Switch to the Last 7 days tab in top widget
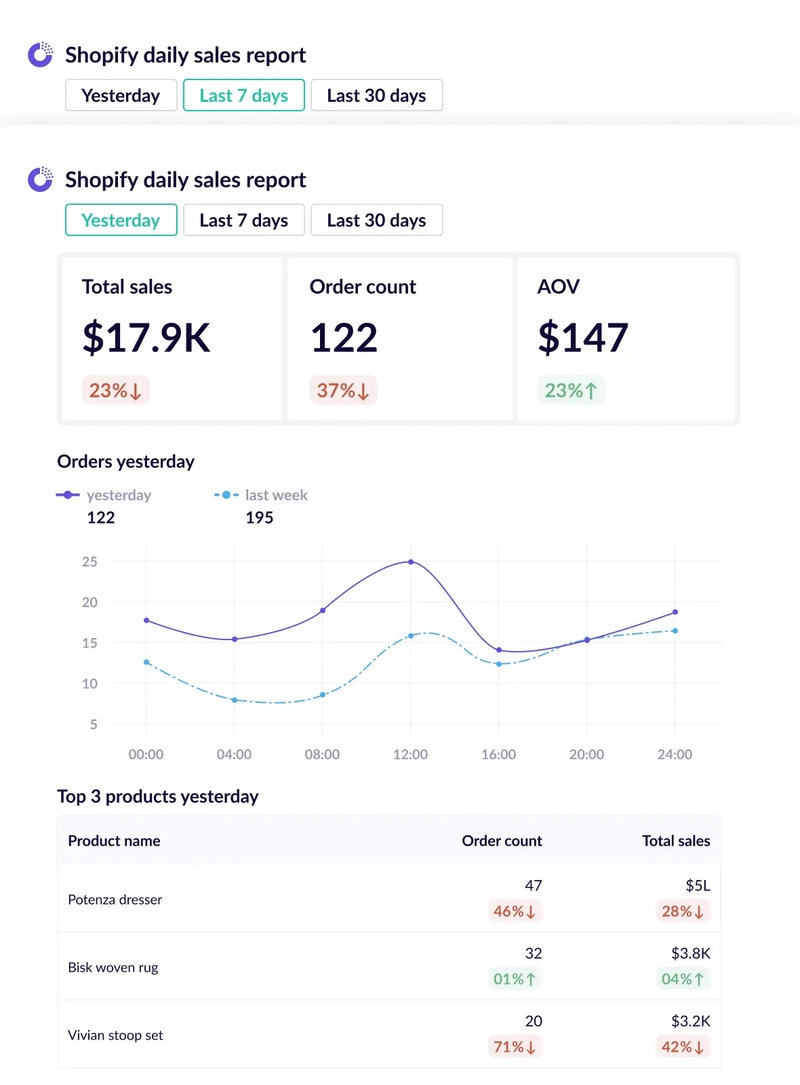This screenshot has width=800, height=1085. click(243, 95)
